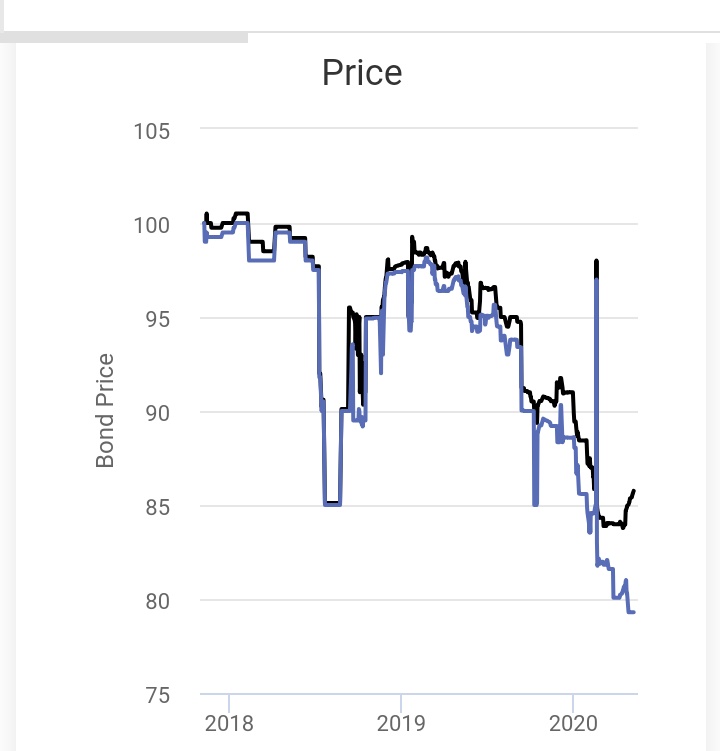Click the 85 y-axis tick label
The height and width of the screenshot is (751, 720).
click(157, 507)
